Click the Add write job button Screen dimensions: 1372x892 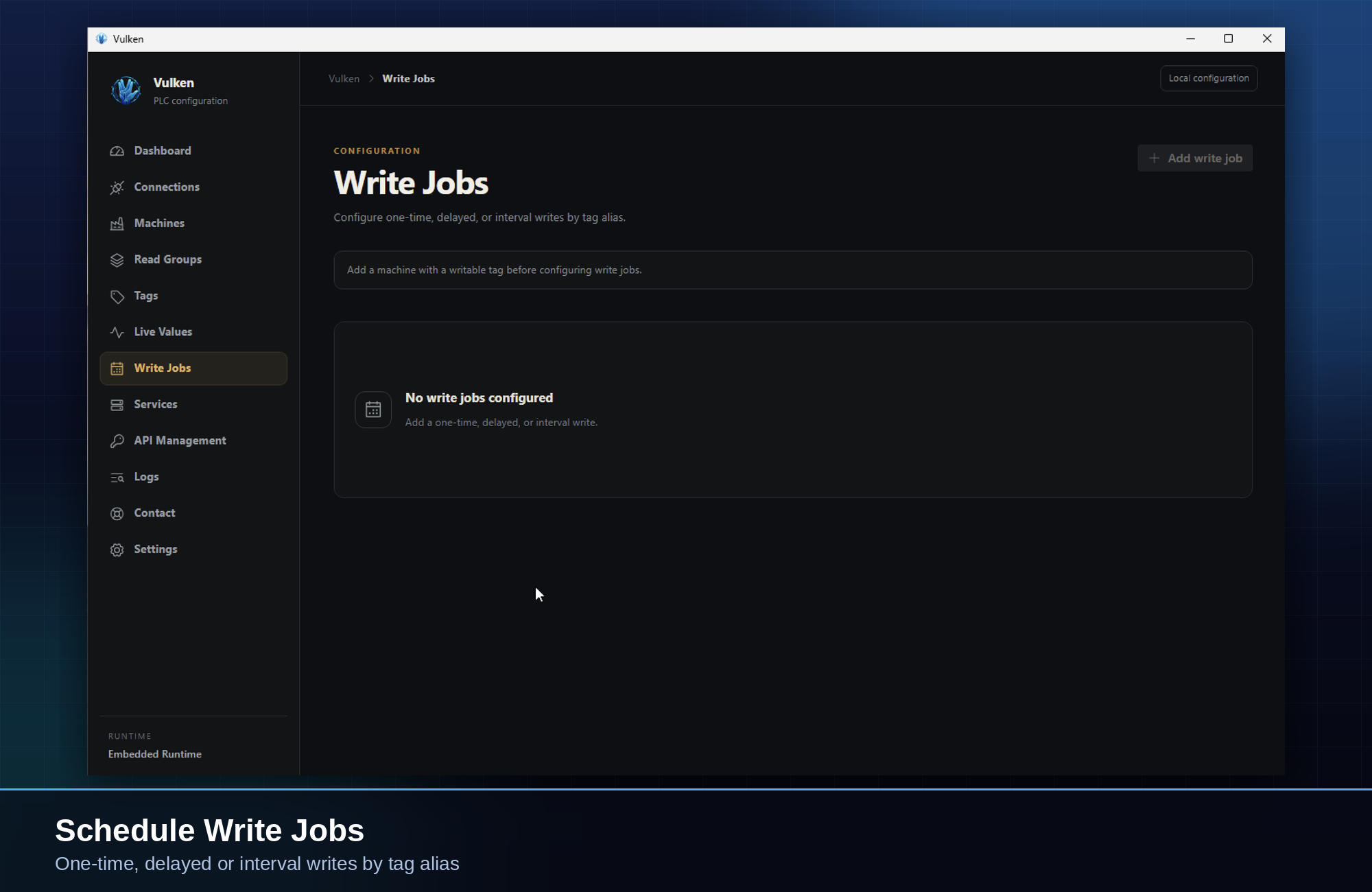coord(1195,159)
